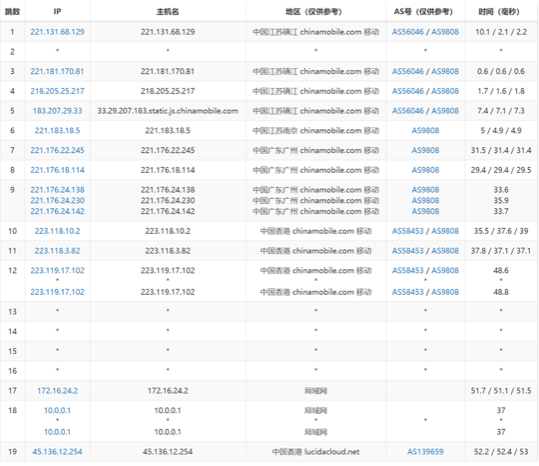Open the 221.176.24.142 IP link
This screenshot has width=539, height=466.
[57, 211]
